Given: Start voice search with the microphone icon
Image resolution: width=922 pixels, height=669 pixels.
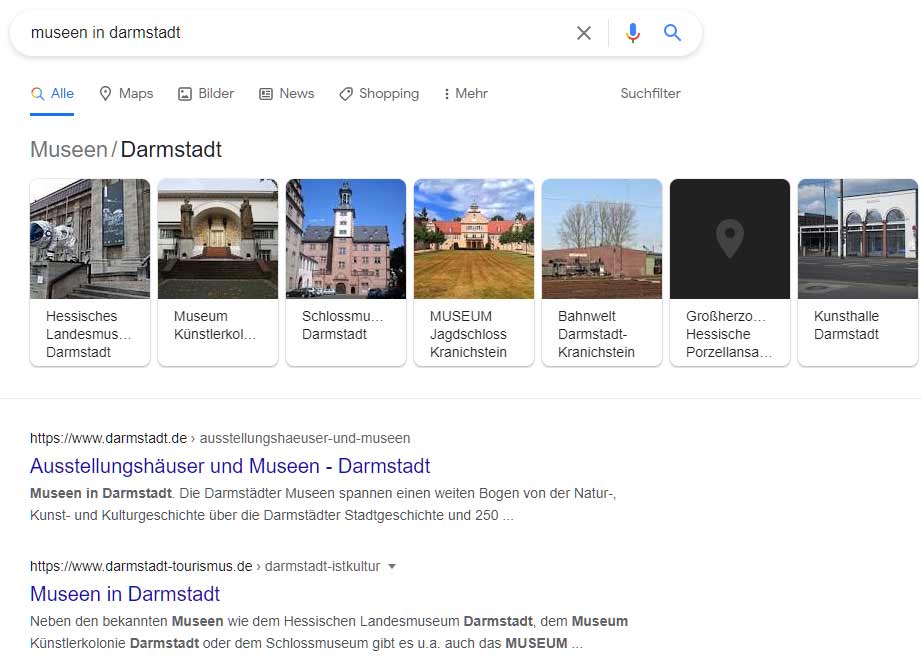Looking at the screenshot, I should [633, 33].
